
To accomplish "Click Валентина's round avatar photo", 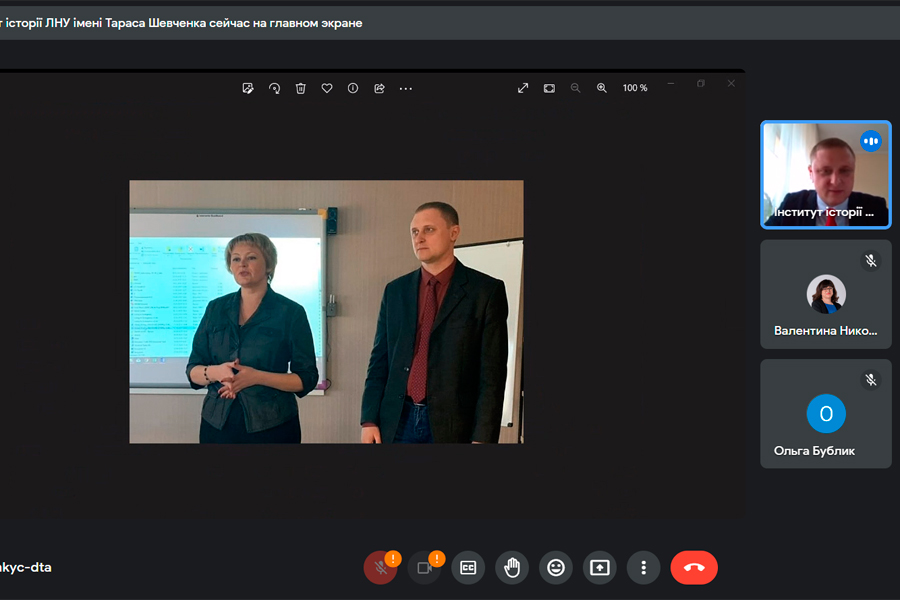I will coord(826,295).
